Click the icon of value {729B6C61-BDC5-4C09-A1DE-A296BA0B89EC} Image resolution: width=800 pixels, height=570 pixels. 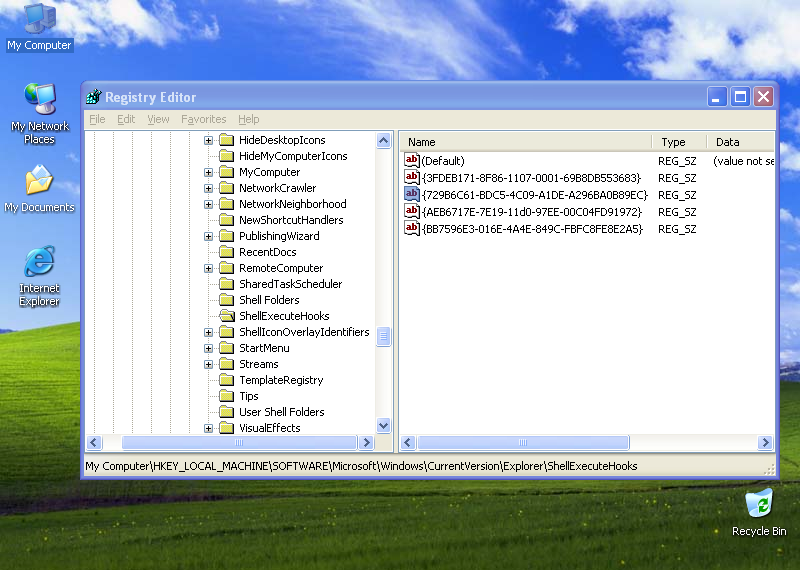(x=412, y=194)
